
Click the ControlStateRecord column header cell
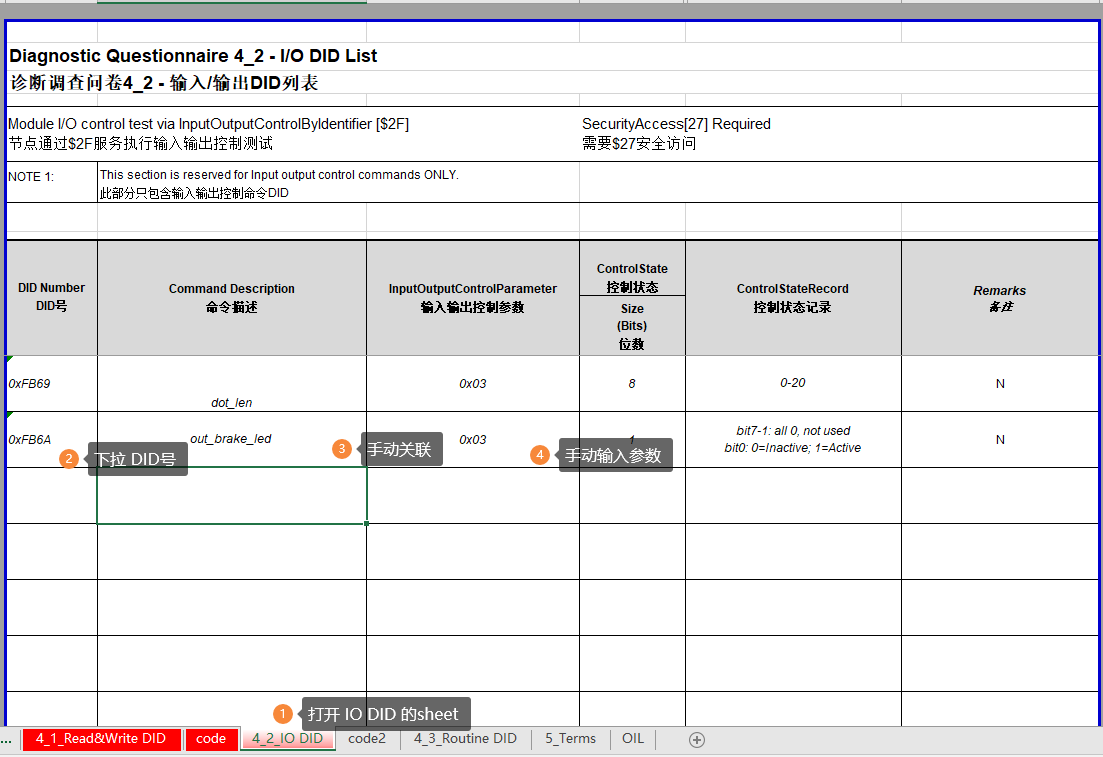(x=792, y=297)
